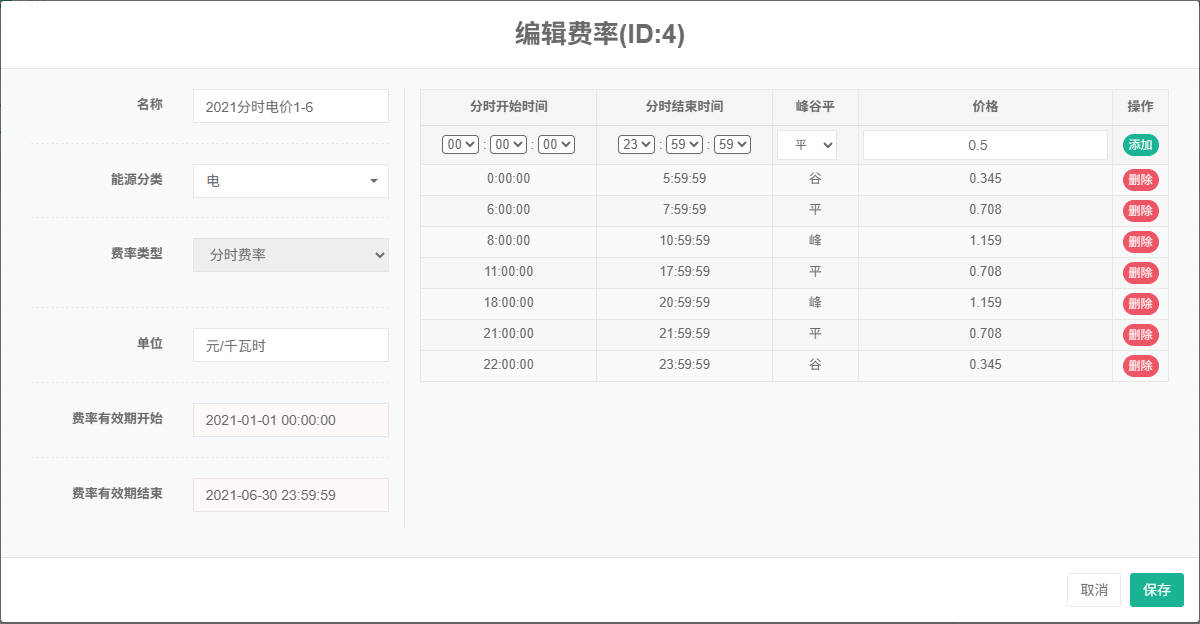Click the 添加 button to add new rate period
Image resolution: width=1200 pixels, height=624 pixels.
click(1140, 144)
